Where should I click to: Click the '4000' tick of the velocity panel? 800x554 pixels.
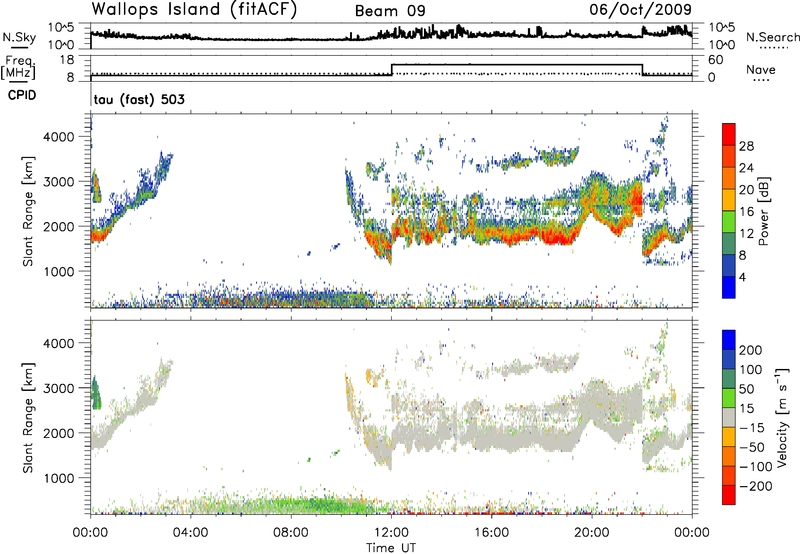(58, 343)
